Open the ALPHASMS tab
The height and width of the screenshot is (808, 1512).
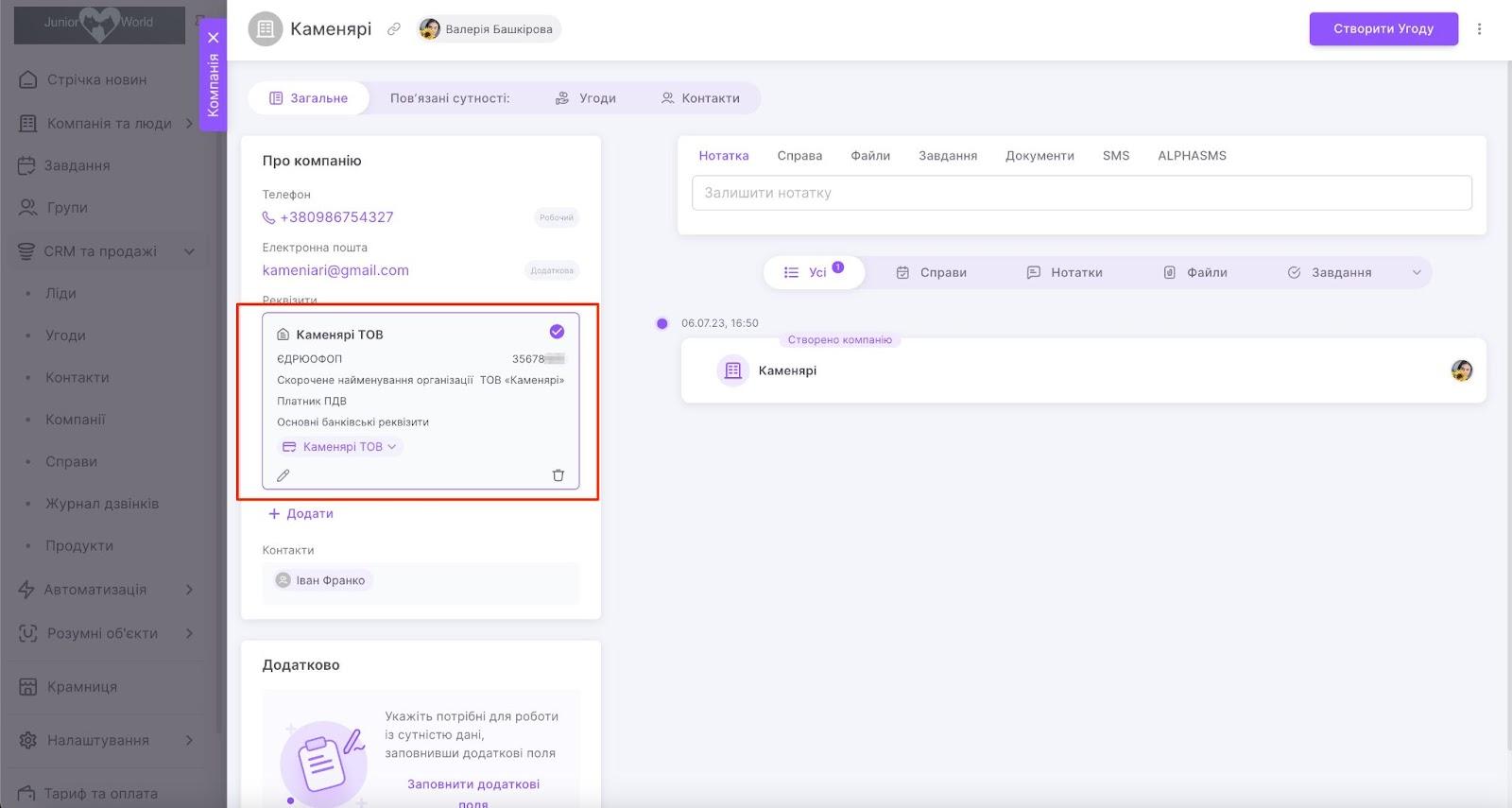coord(1192,156)
